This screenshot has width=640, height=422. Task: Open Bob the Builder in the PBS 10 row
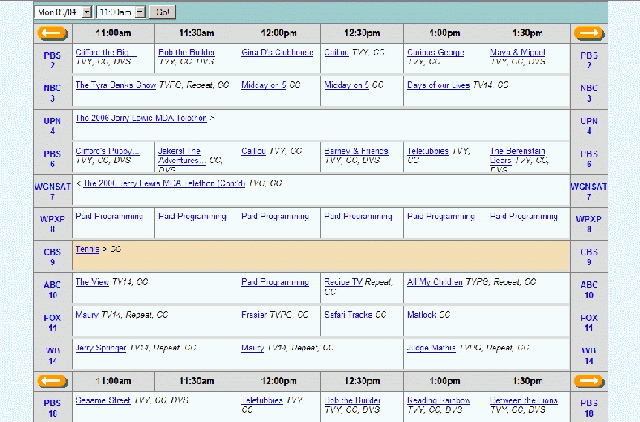(x=352, y=400)
